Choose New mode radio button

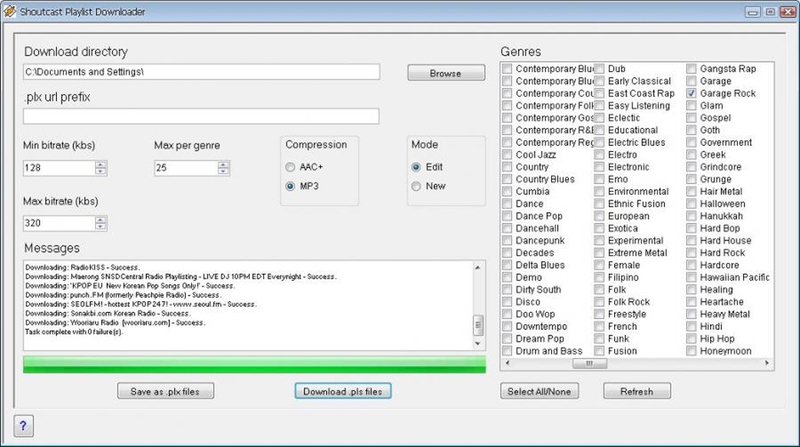pos(416,186)
